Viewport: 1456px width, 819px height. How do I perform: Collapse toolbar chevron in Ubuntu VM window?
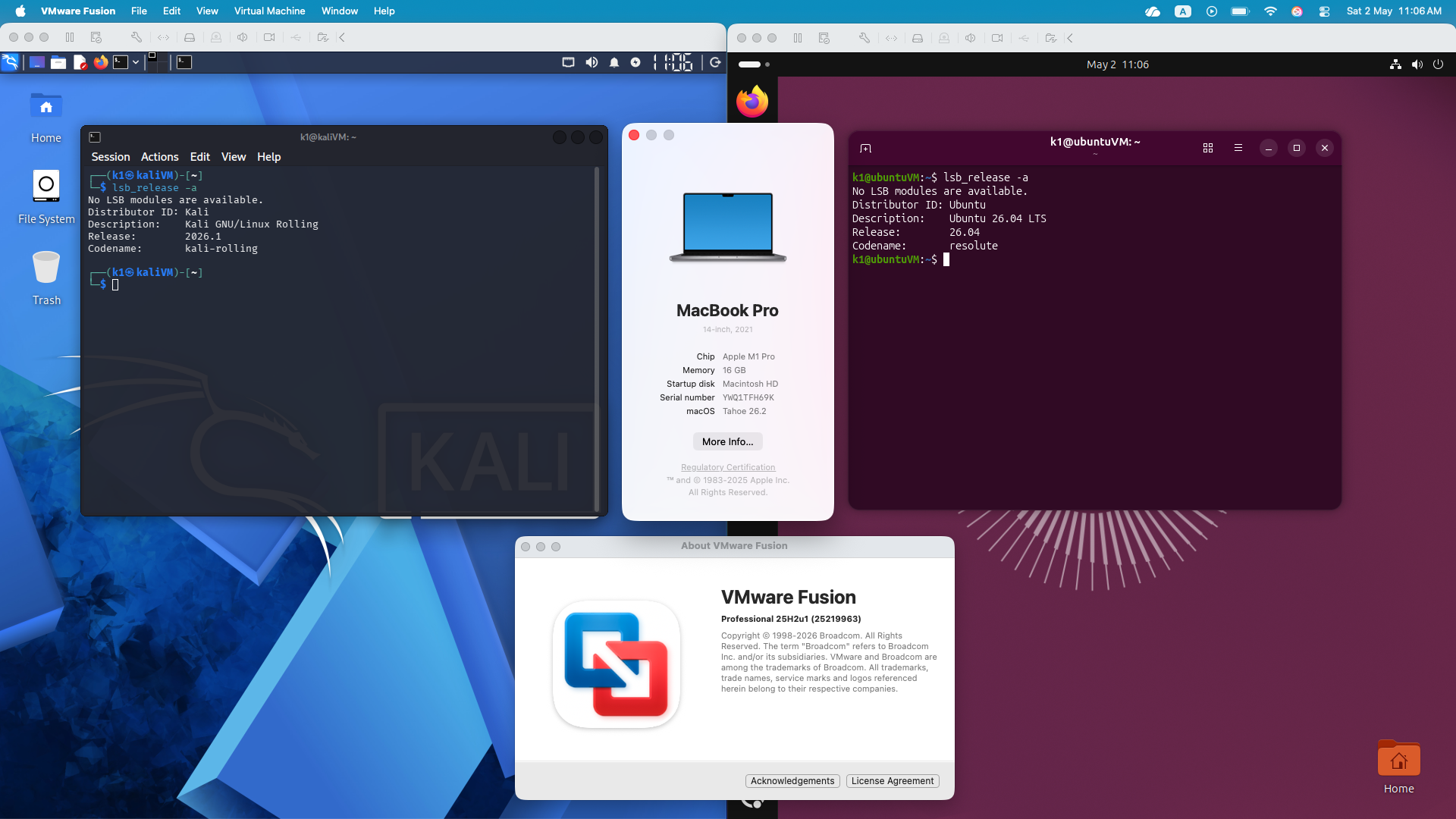(1070, 38)
